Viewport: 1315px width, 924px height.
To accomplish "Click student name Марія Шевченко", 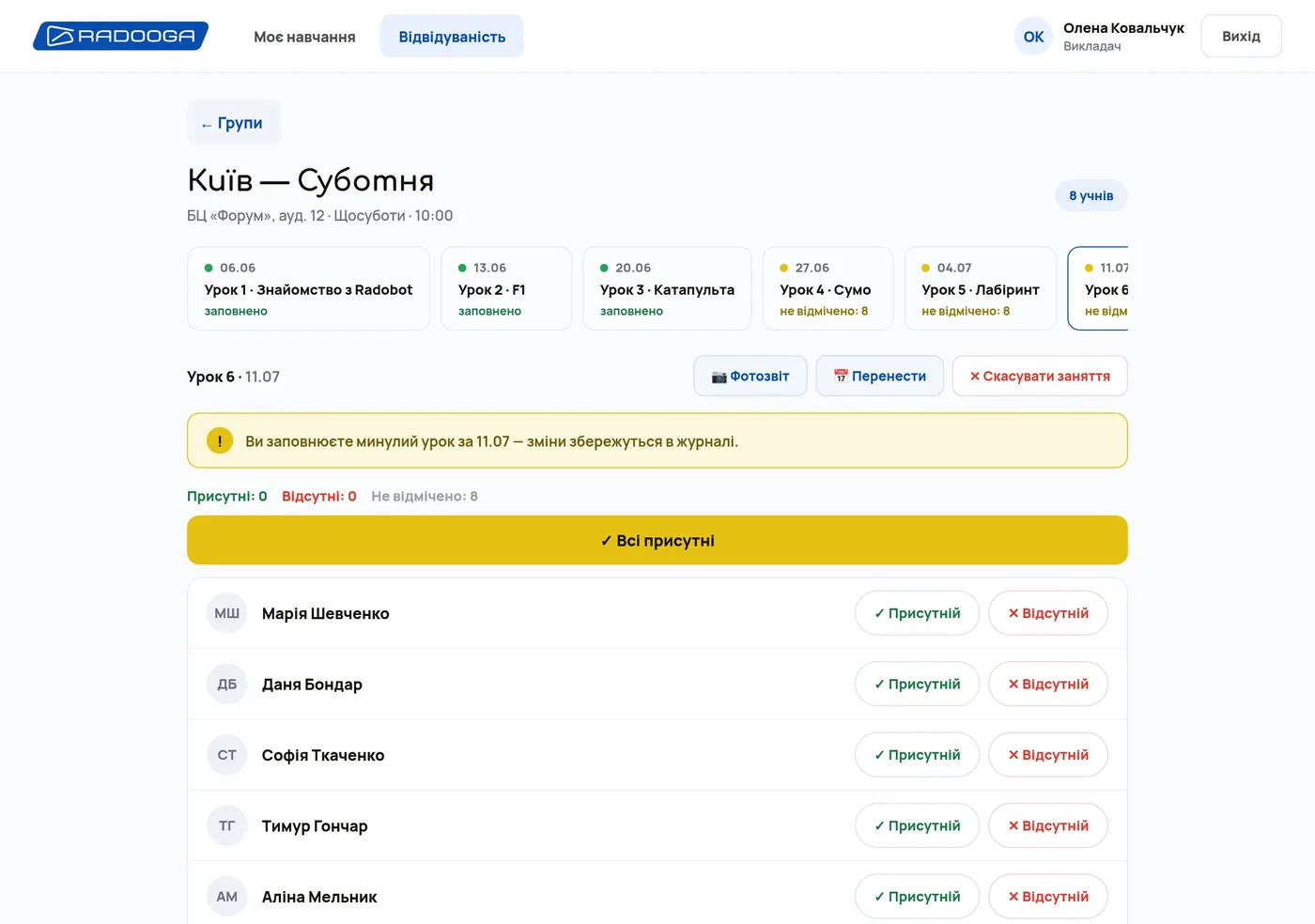I will pos(325,613).
